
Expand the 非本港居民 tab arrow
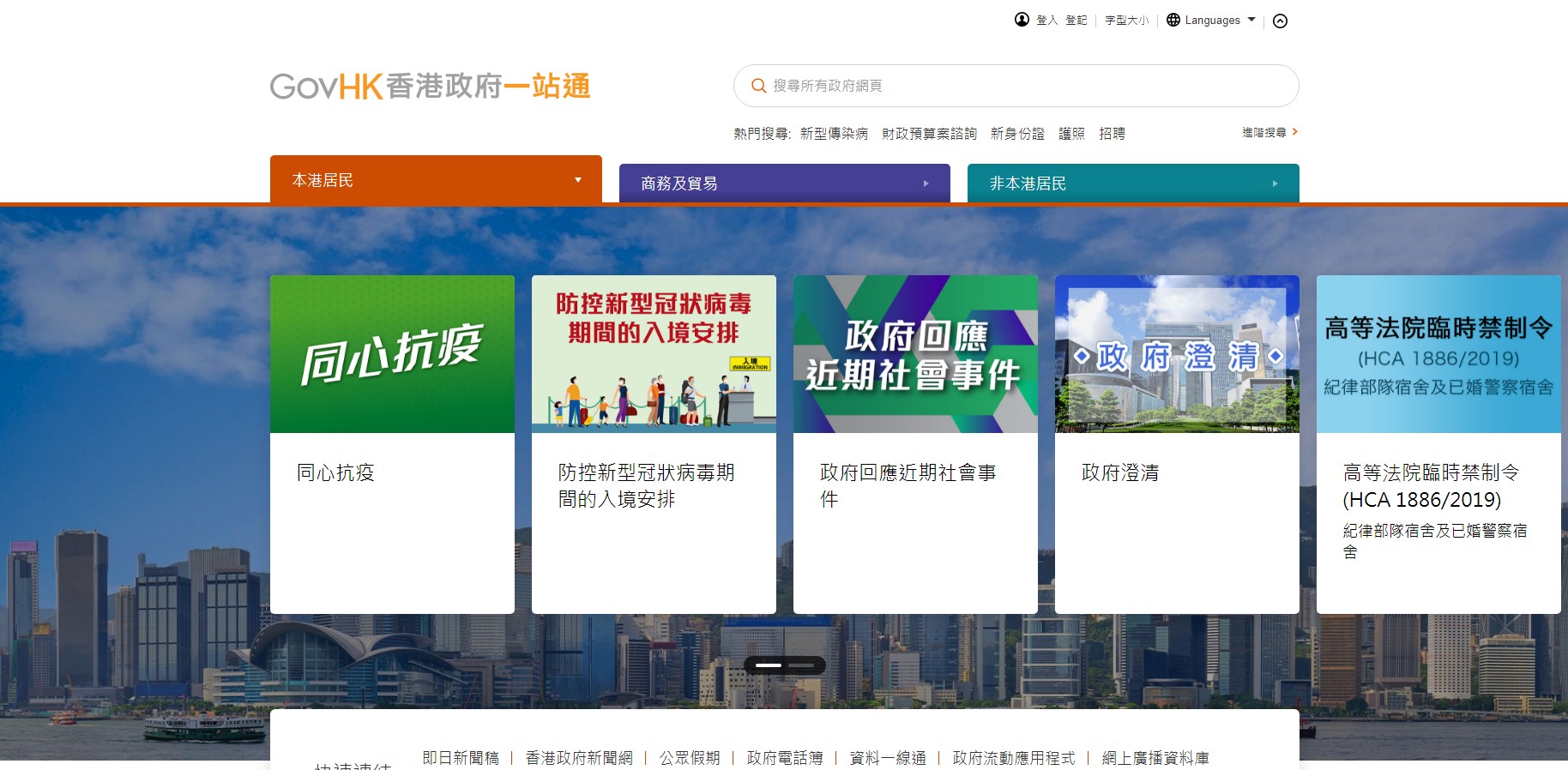(x=1276, y=183)
